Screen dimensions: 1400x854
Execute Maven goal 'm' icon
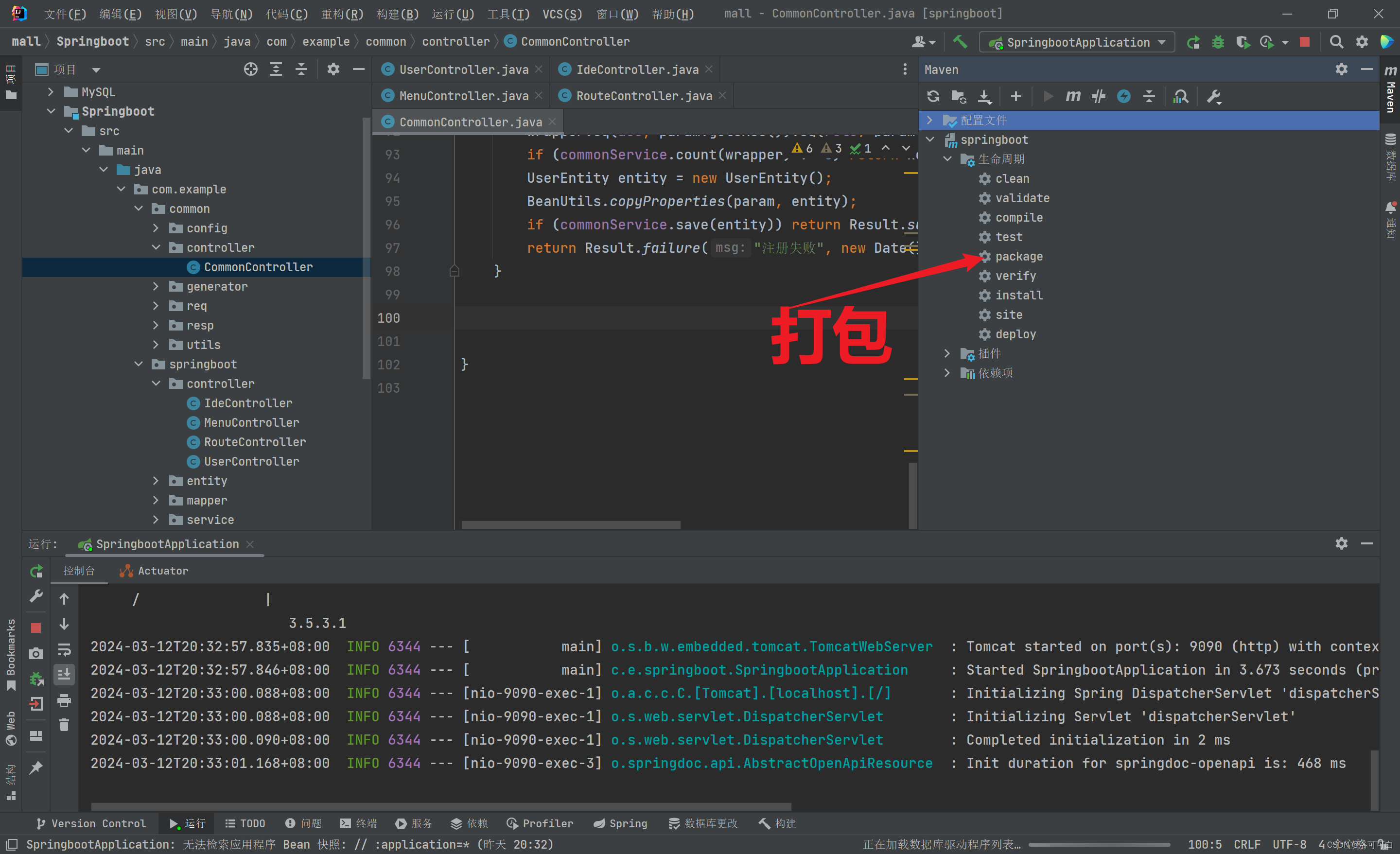[1073, 97]
